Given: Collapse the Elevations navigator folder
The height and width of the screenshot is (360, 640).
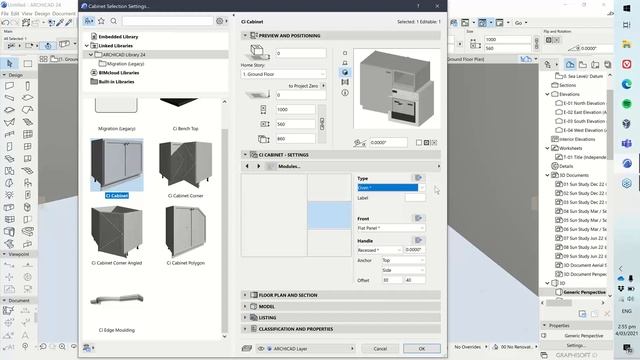Looking at the screenshot, I should tap(547, 94).
